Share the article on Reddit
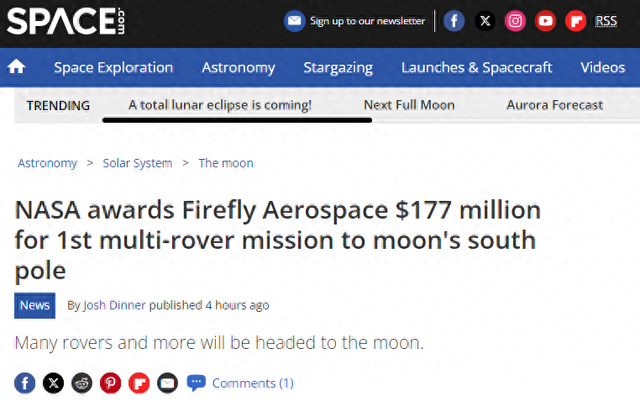This screenshot has height=412, width=640. tap(82, 383)
